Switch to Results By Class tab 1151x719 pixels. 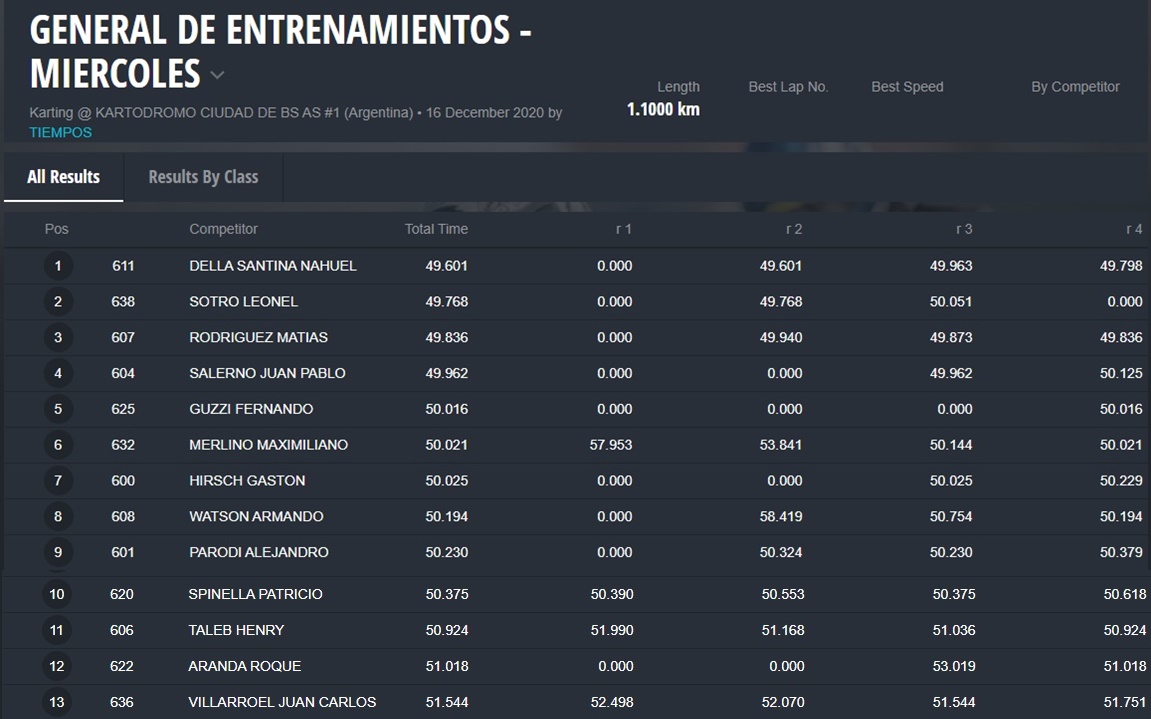203,177
